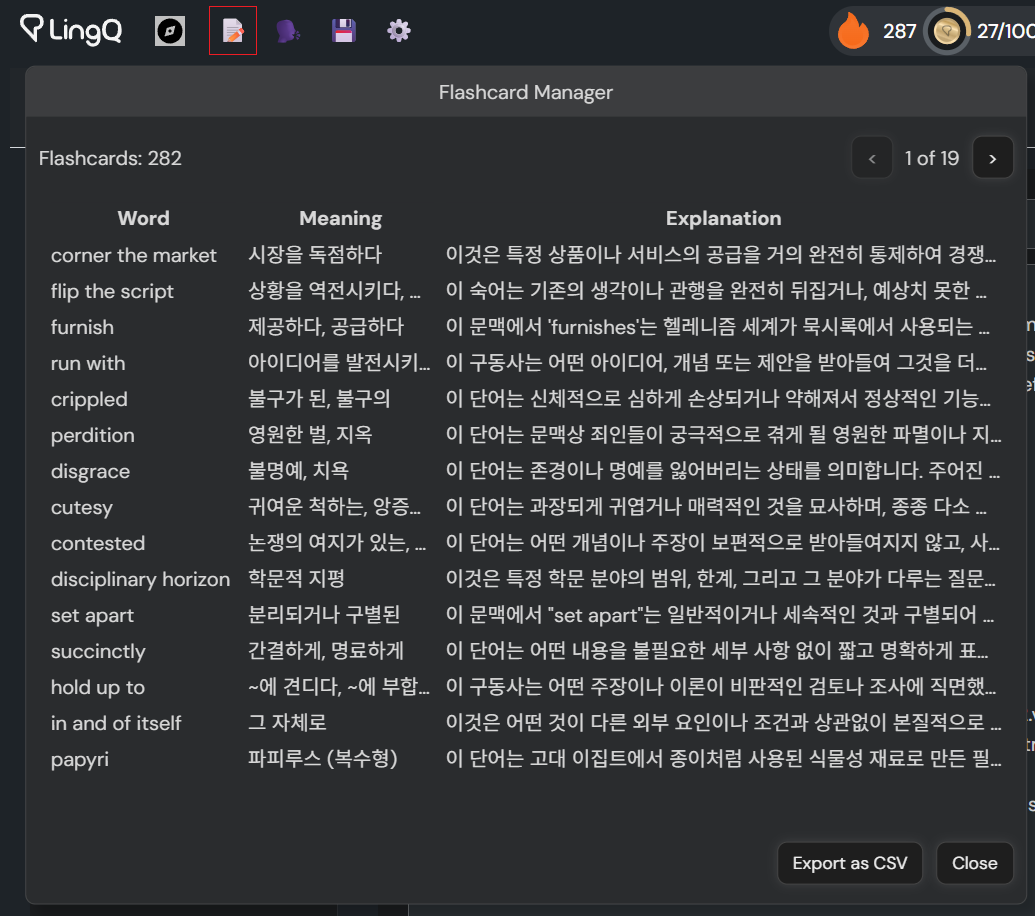Screen dimensions: 1035x916
Task: Click the Meaning column header
Action: (x=340, y=218)
